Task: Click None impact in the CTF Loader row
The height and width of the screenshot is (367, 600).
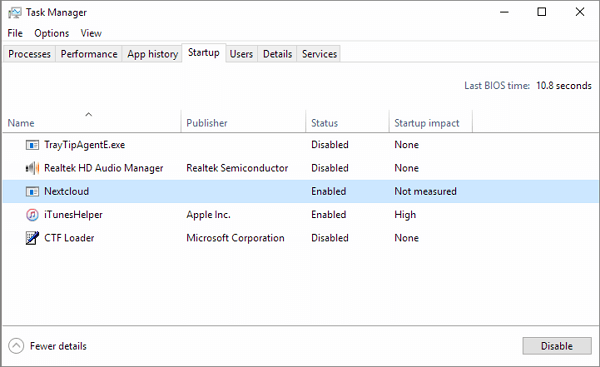Action: (x=406, y=238)
